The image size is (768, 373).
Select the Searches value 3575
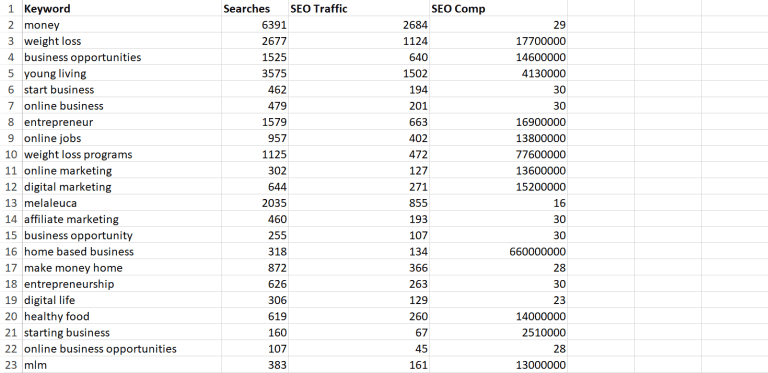tap(255, 73)
